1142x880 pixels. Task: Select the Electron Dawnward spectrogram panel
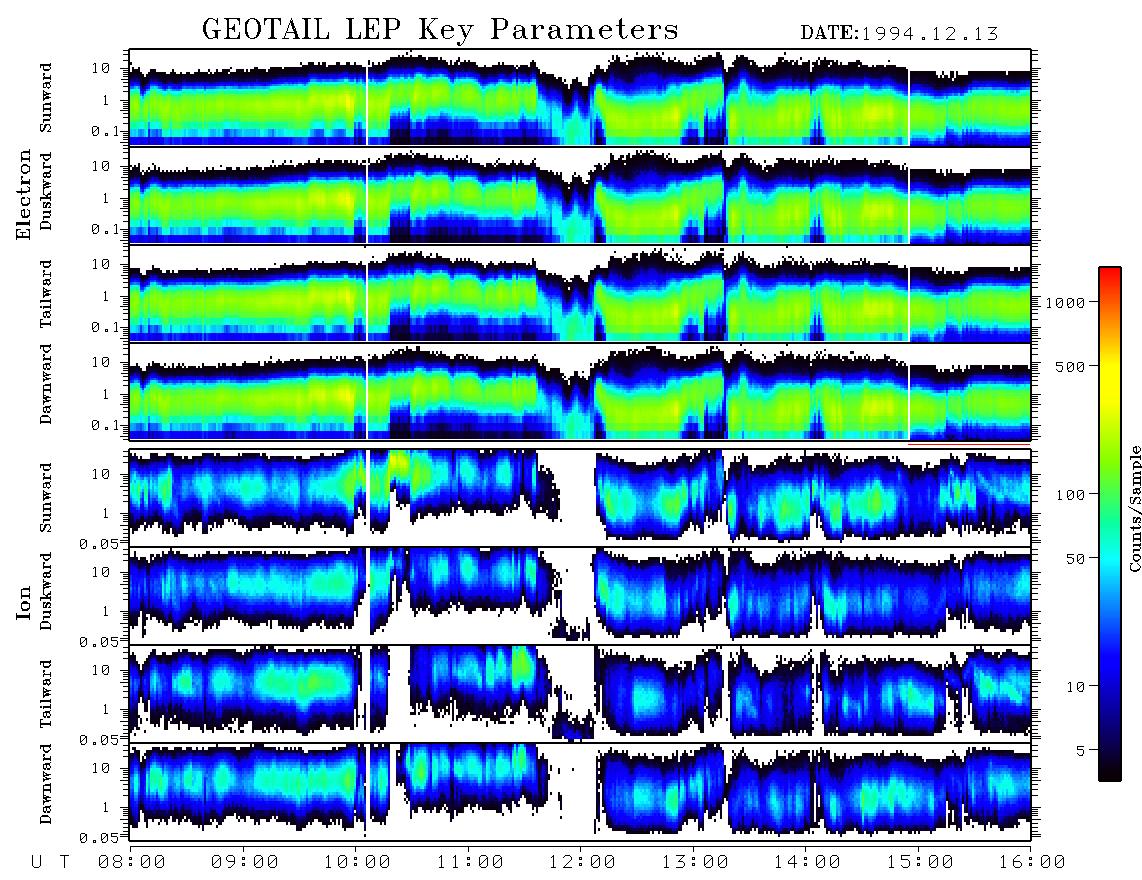580,392
